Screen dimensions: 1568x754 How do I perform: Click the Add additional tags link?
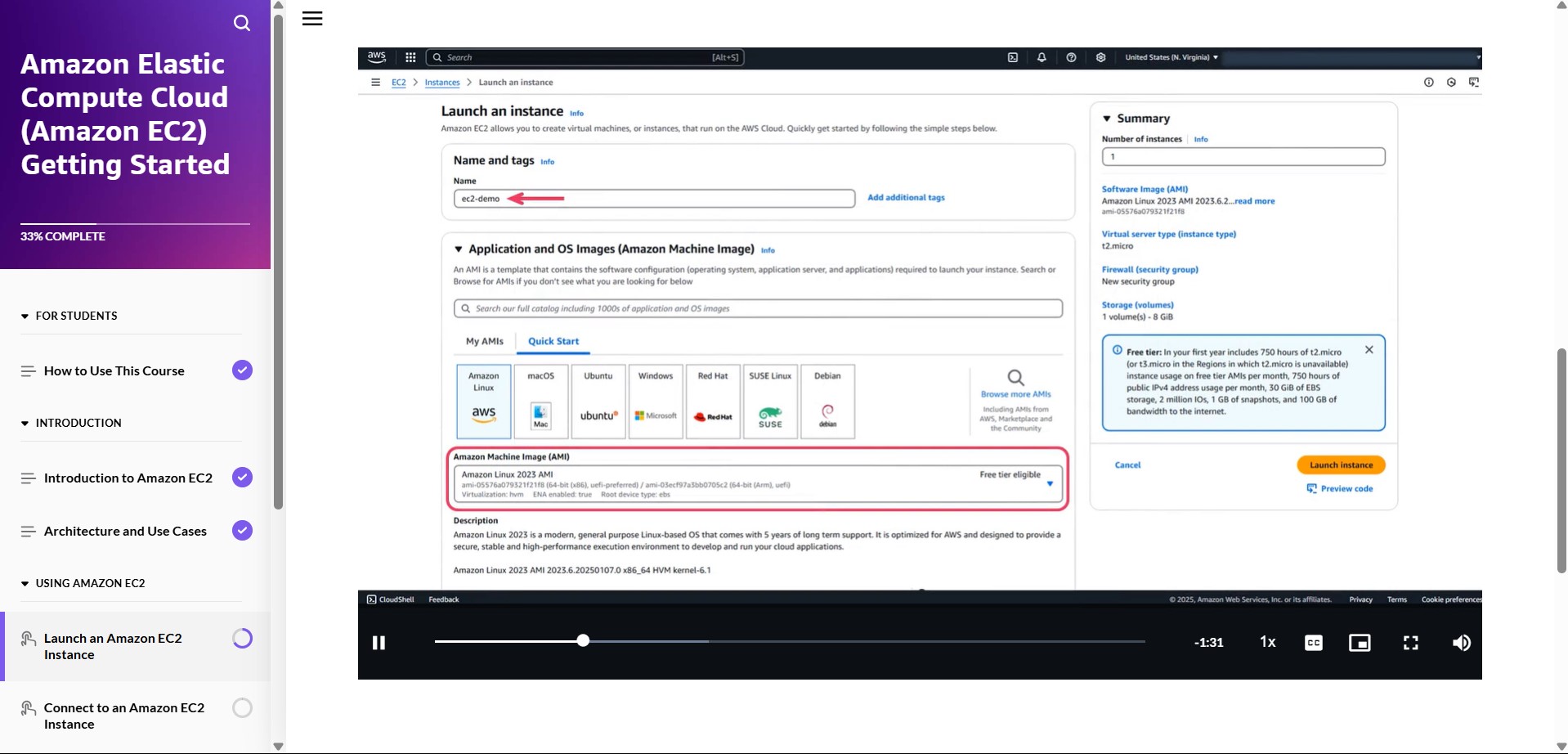coord(906,197)
